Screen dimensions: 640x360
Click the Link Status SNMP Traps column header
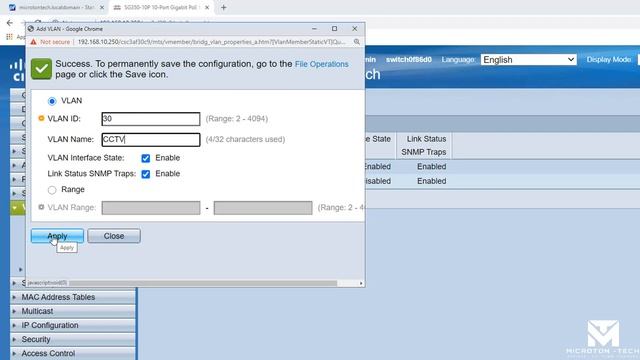(424, 145)
